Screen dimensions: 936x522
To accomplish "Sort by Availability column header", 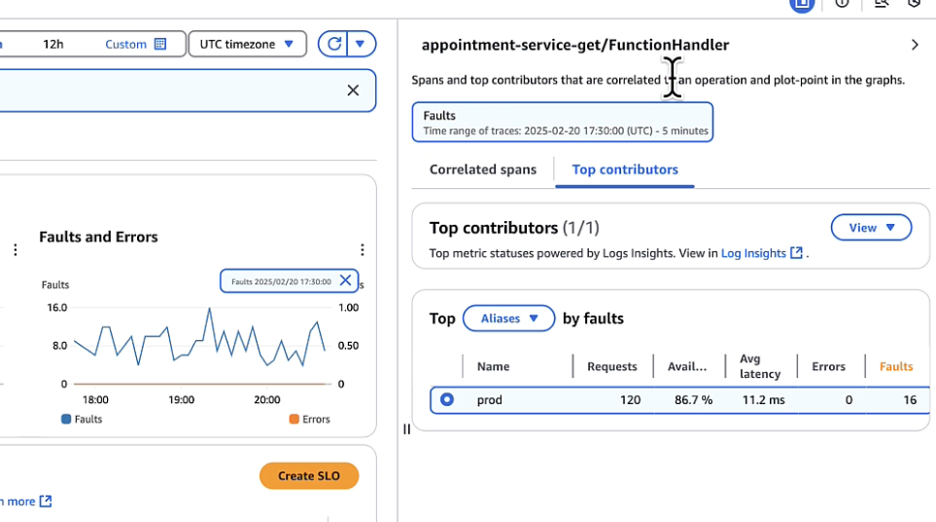I will [687, 367].
